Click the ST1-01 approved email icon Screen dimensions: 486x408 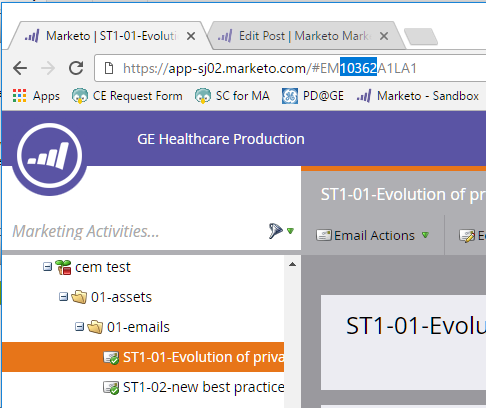111,358
